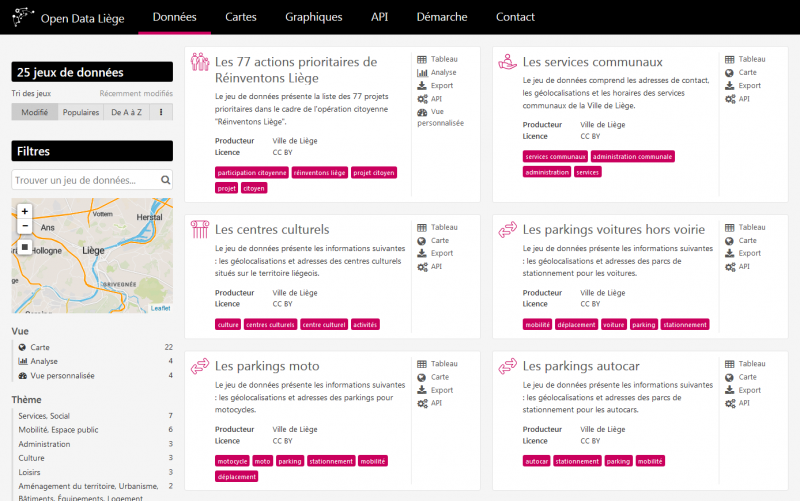Open Carte view for Les services communaux
The height and width of the screenshot is (501, 800).
pos(741,72)
